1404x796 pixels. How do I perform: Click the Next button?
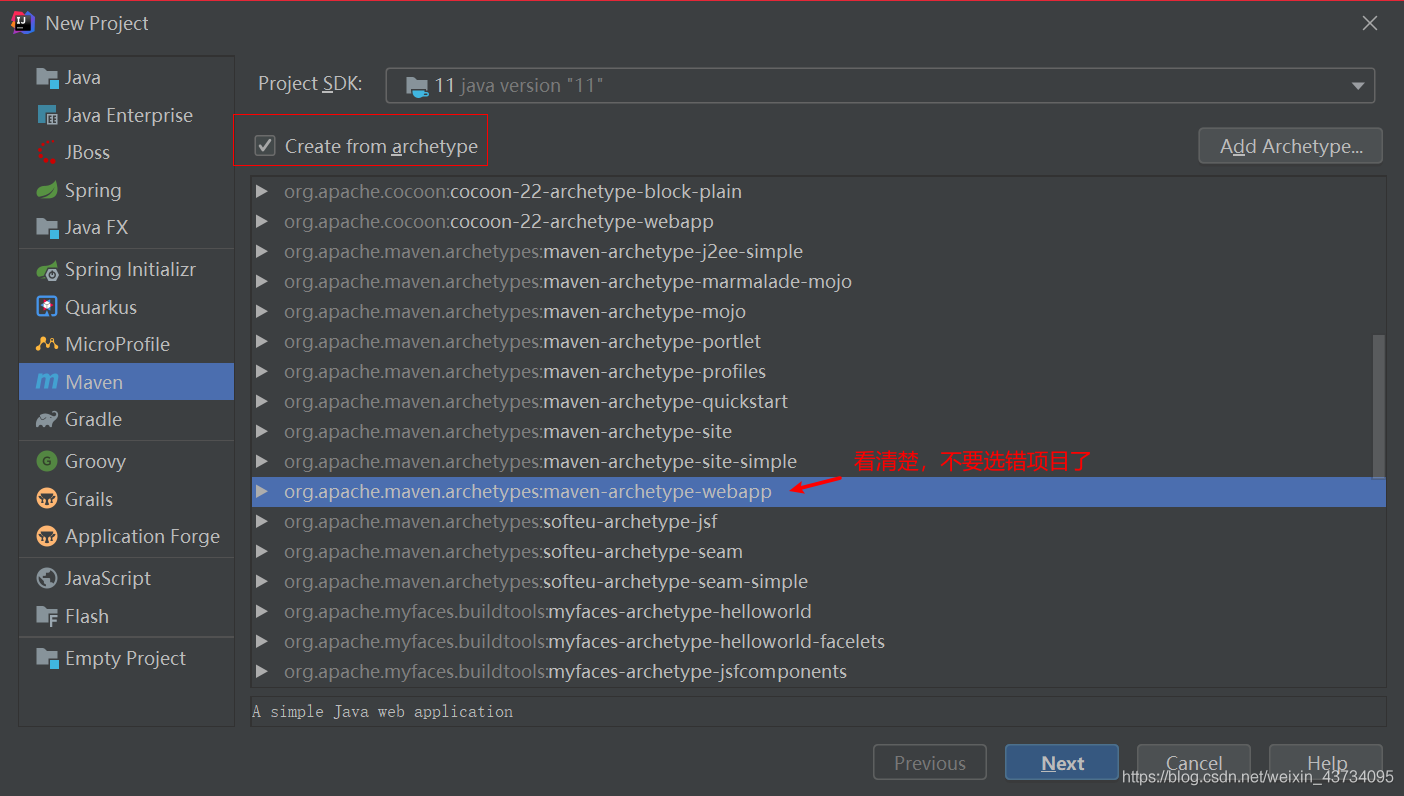pos(1062,763)
